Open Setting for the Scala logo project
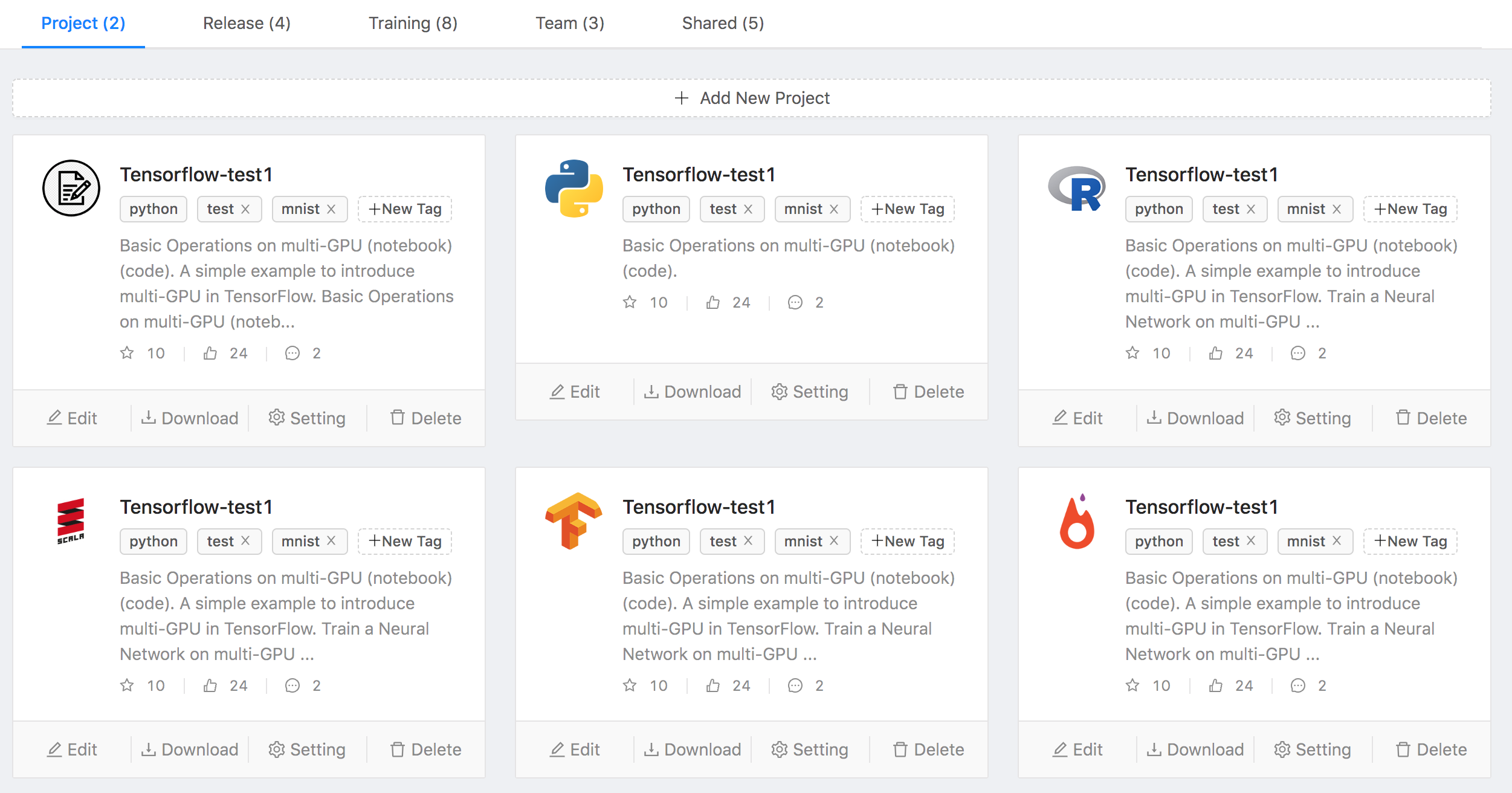The height and width of the screenshot is (793, 1512). pyautogui.click(x=307, y=749)
